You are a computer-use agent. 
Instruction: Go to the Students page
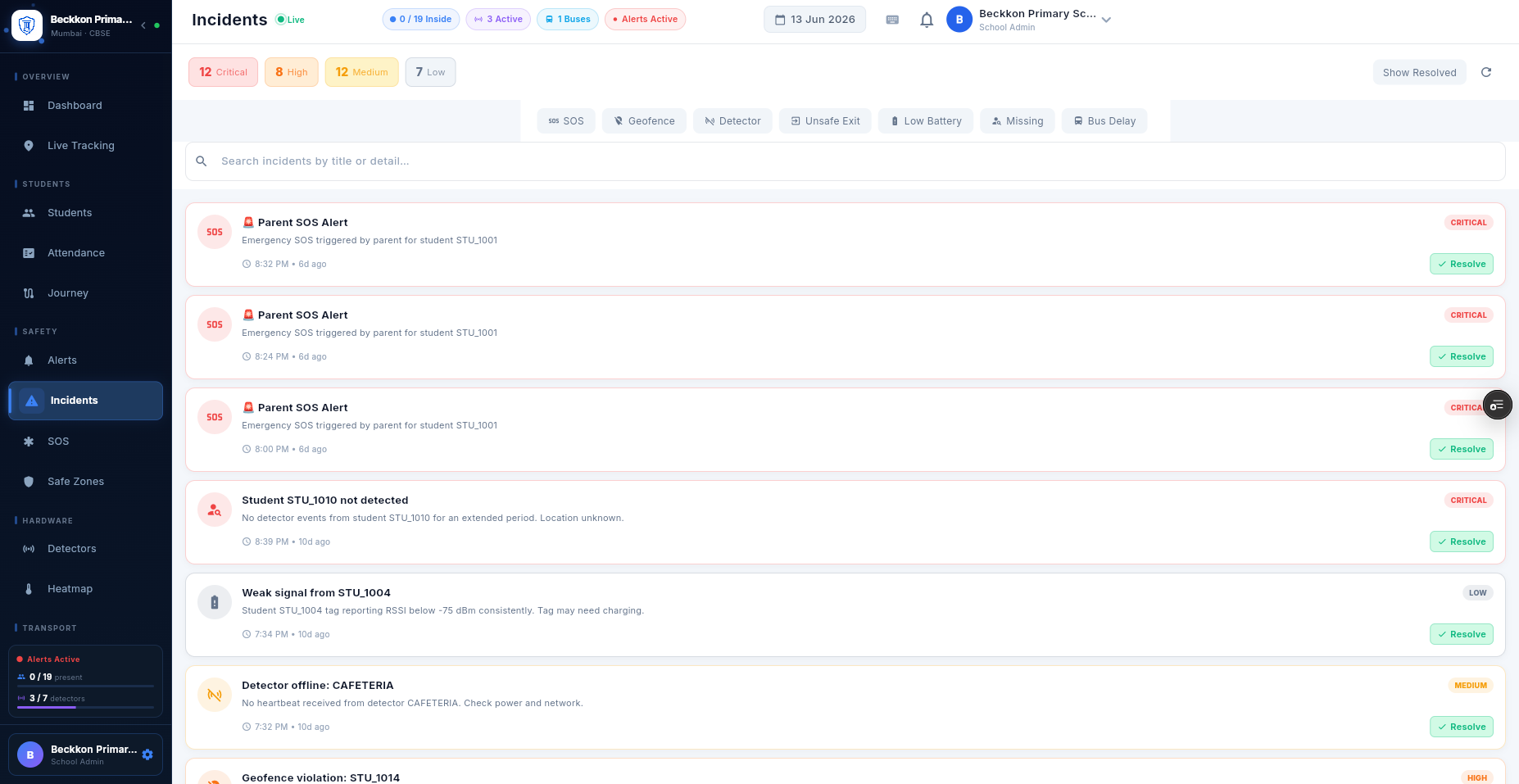click(85, 213)
